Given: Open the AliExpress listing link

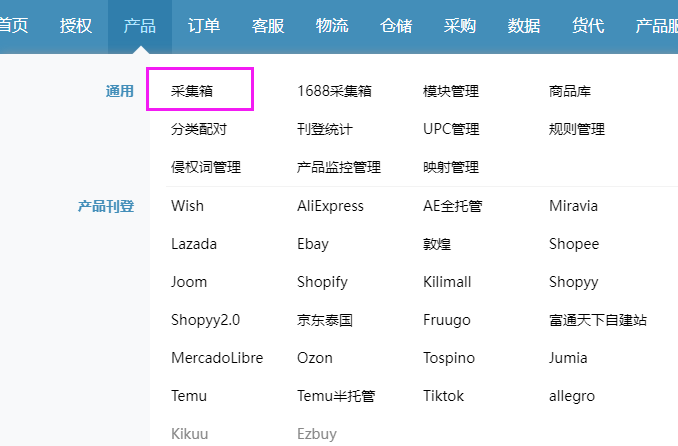Looking at the screenshot, I should 330,206.
